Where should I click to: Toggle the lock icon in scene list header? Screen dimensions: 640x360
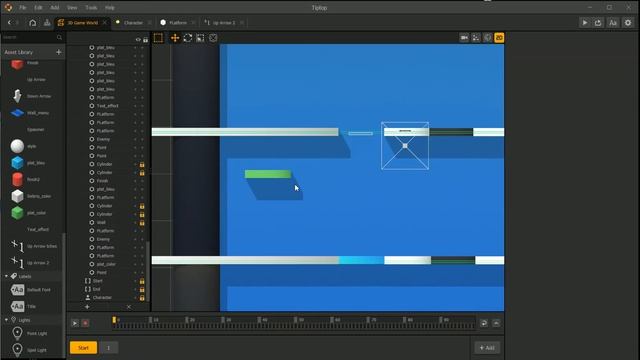(145, 40)
